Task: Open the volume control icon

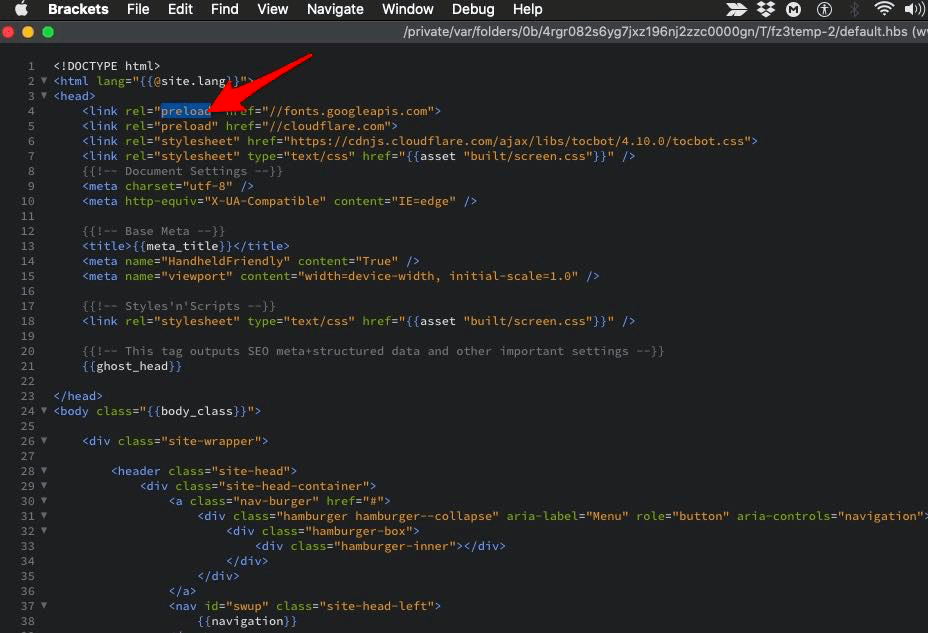Action: 914,9
